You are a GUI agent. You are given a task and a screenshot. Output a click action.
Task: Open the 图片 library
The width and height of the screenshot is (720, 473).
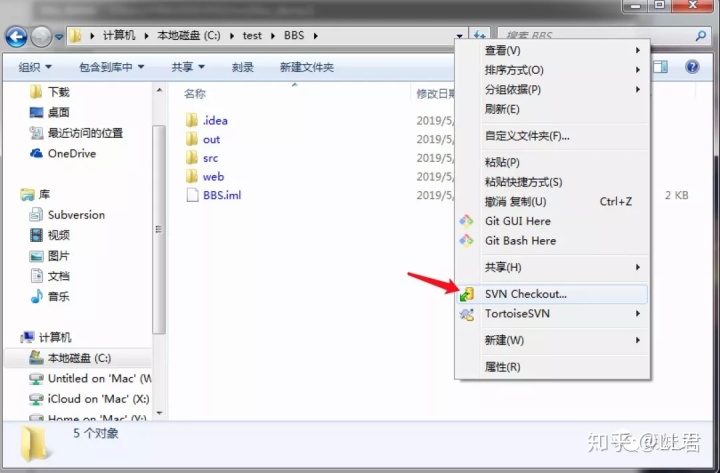click(50, 256)
